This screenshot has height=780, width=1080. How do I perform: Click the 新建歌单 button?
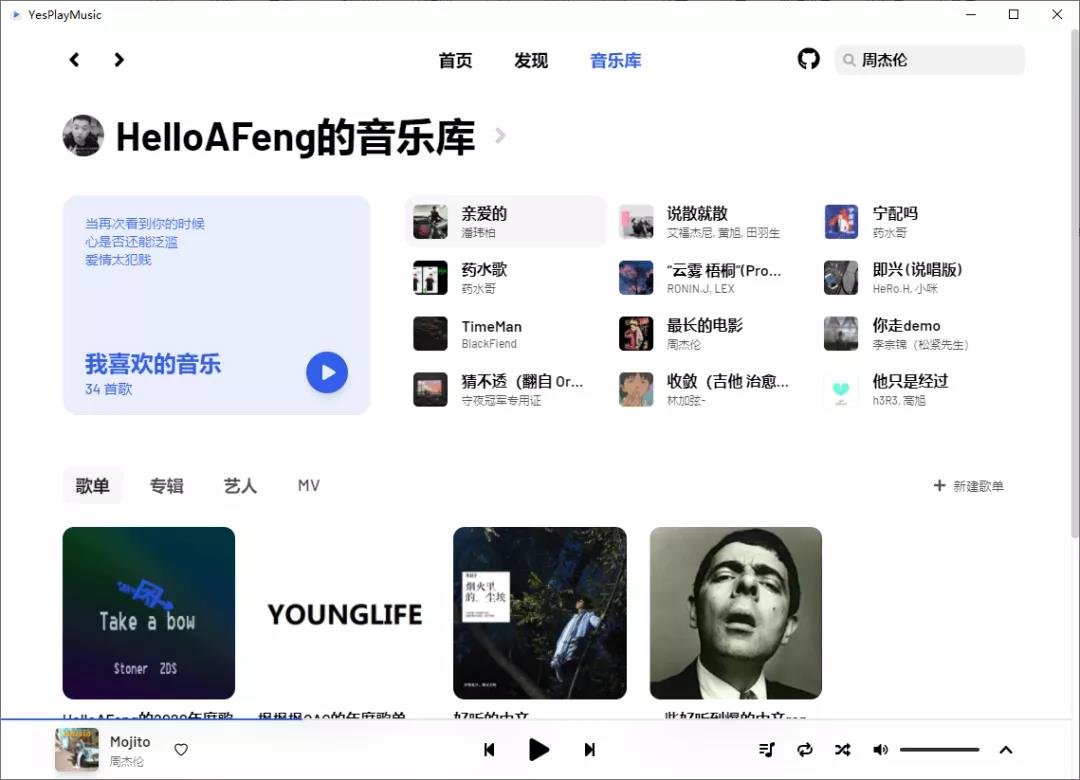(968, 486)
